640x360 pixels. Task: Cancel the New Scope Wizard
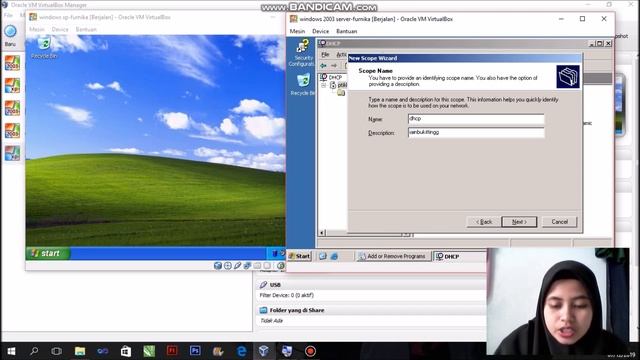[x=559, y=222]
